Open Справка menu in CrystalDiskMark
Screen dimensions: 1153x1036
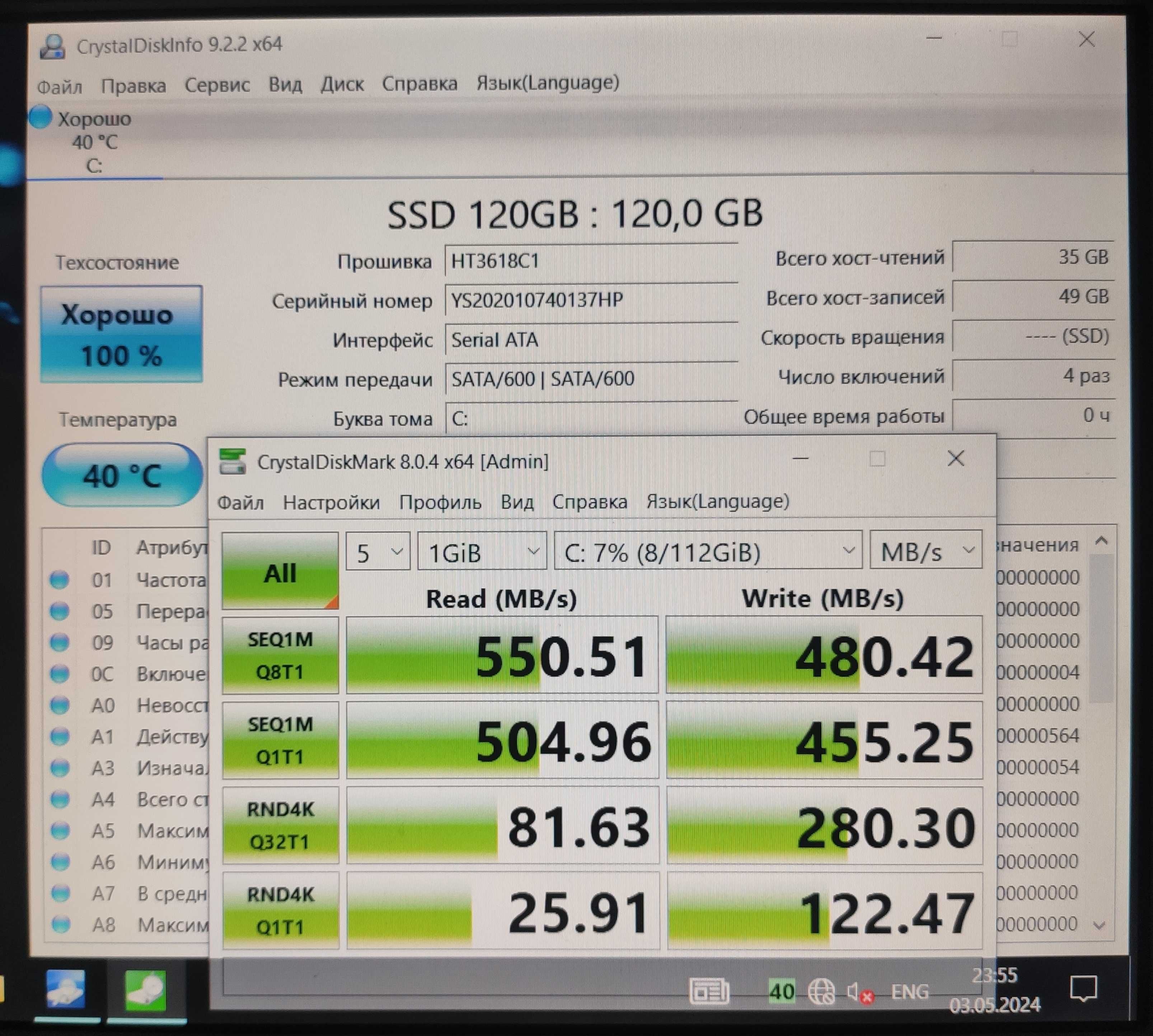[x=590, y=501]
